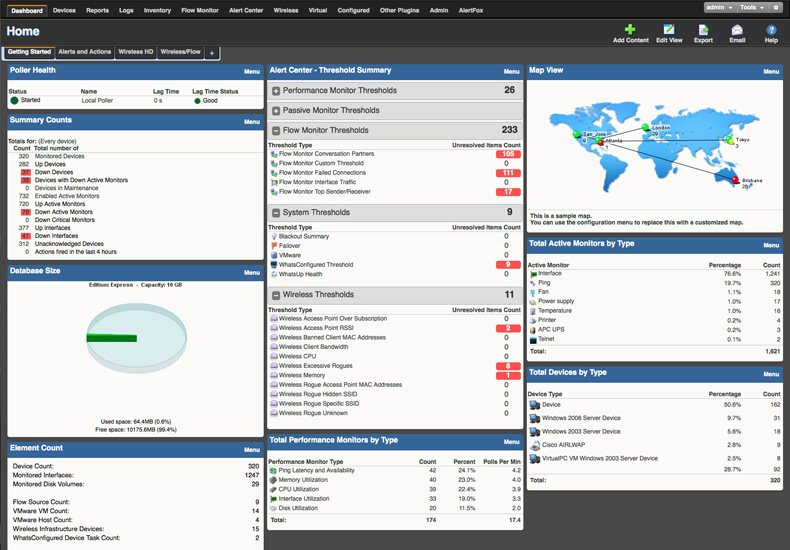Click the Failover flag icon

274,246
